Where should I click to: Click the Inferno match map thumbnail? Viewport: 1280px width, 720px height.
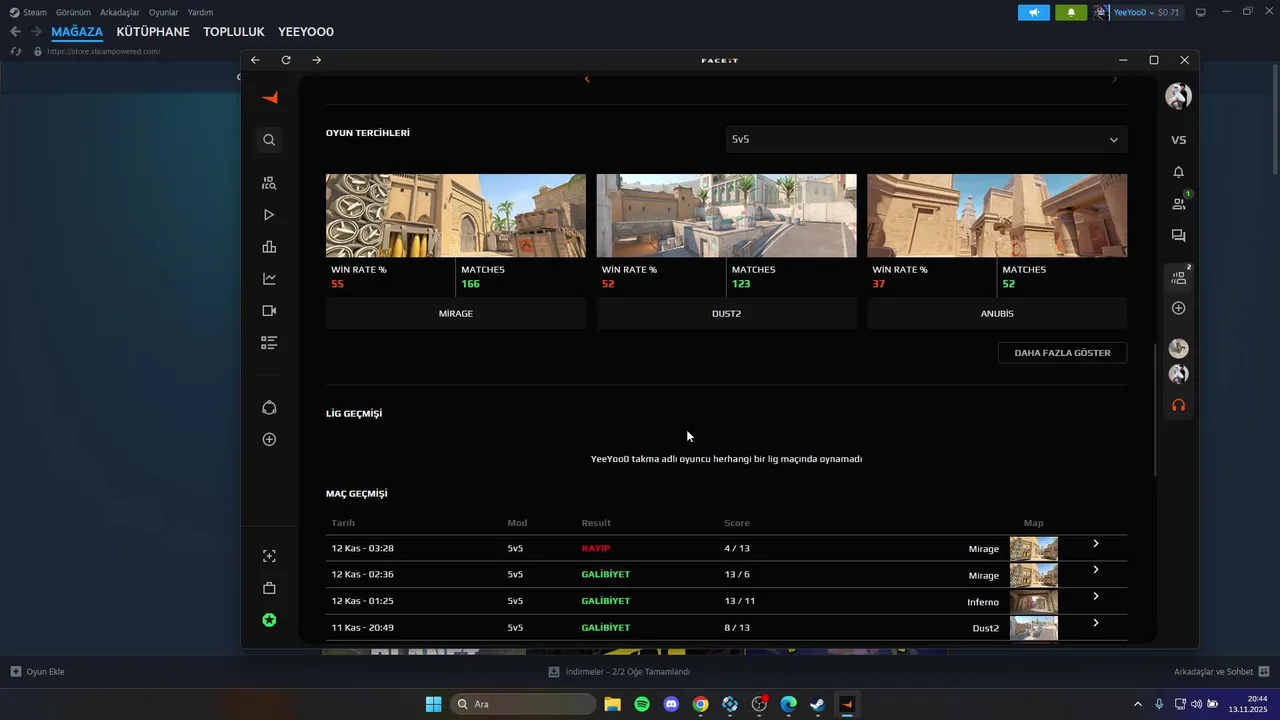point(1034,601)
